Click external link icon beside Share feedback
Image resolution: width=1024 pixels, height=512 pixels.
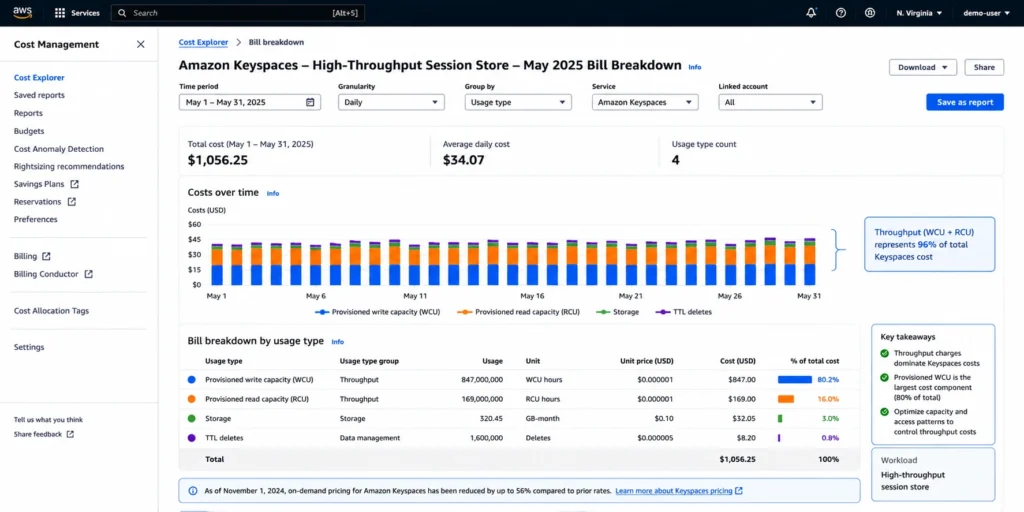click(x=70, y=434)
